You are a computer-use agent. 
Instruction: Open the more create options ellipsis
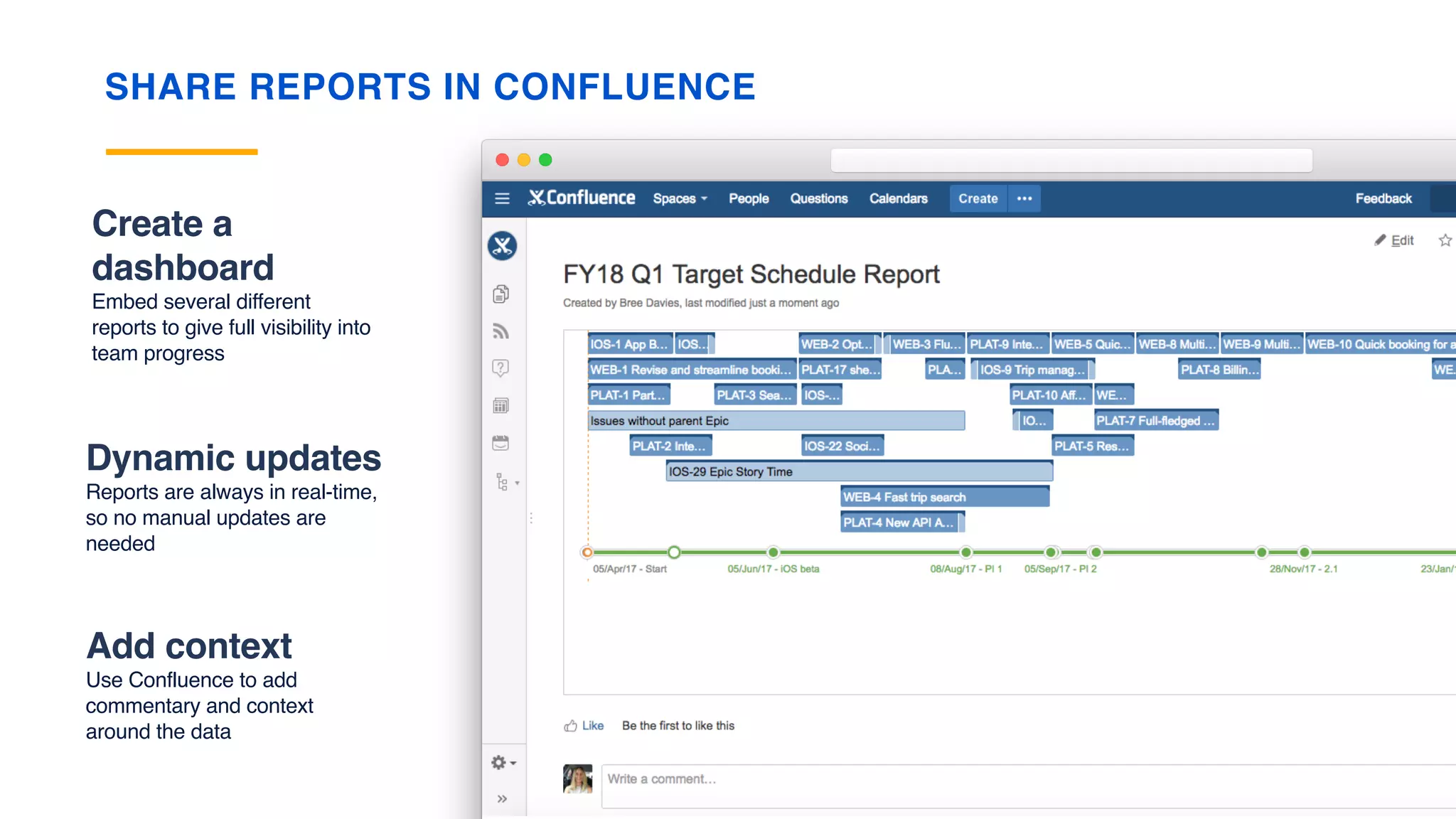[x=1024, y=198]
